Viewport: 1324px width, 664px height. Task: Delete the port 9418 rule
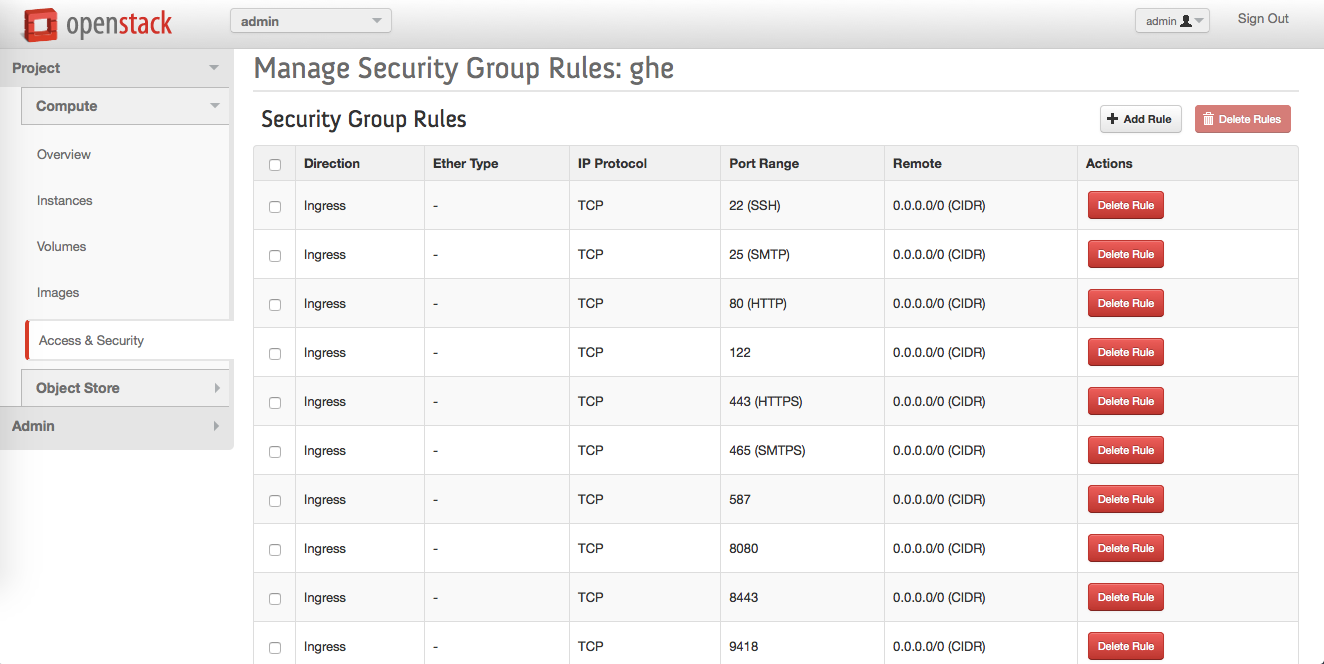1126,646
